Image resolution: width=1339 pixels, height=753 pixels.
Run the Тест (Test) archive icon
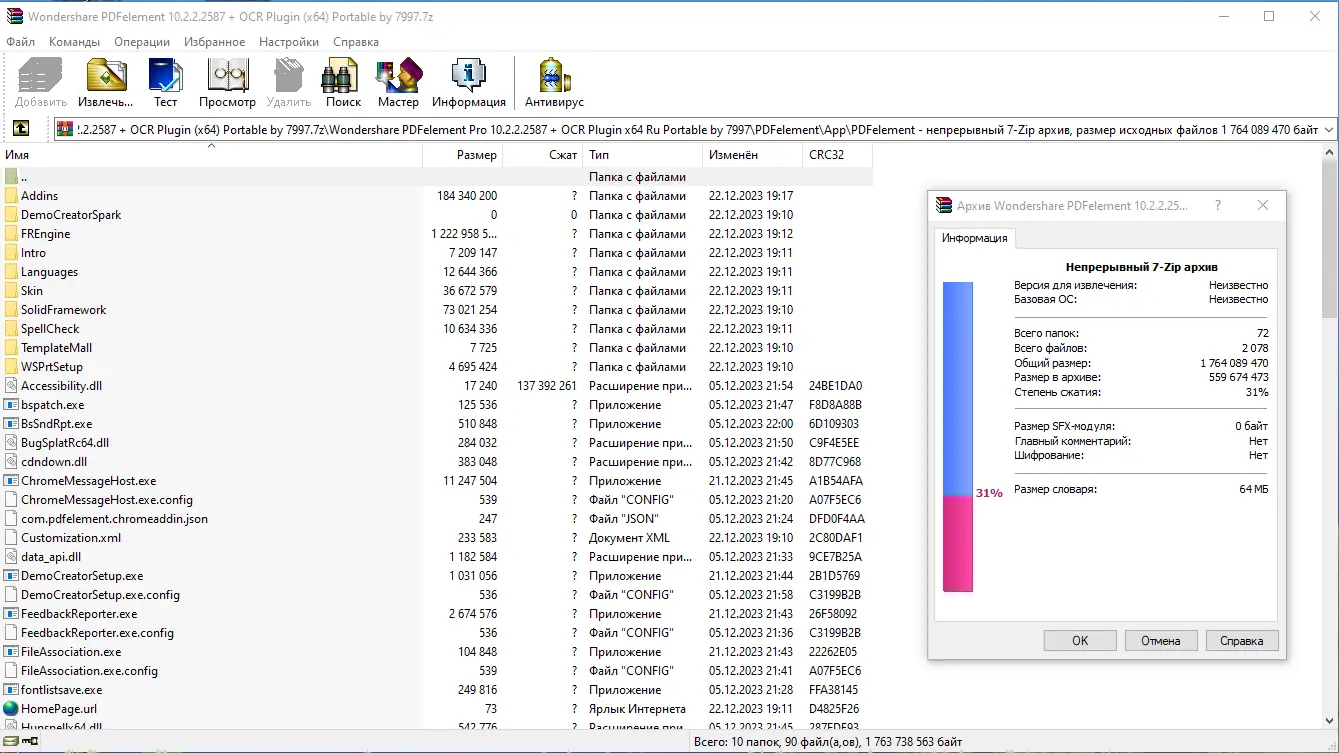coord(165,78)
